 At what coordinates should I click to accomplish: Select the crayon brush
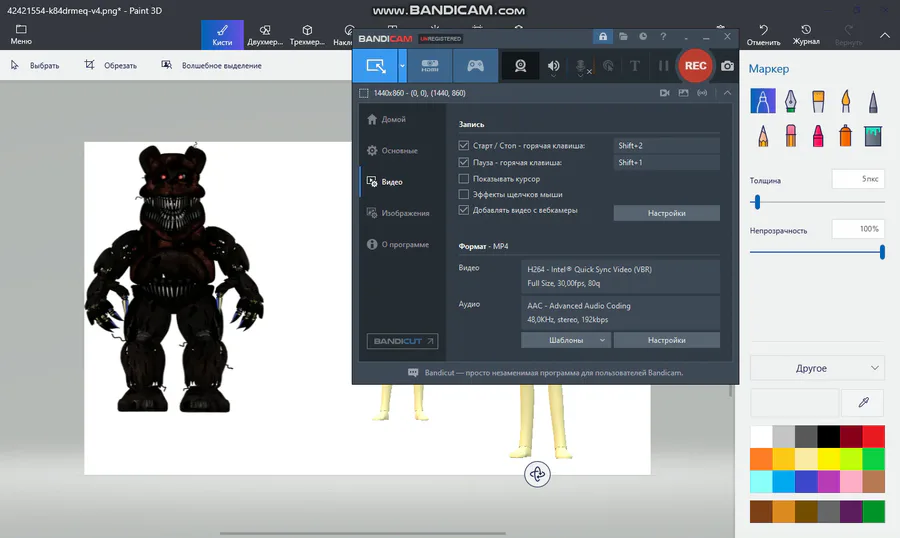[818, 136]
